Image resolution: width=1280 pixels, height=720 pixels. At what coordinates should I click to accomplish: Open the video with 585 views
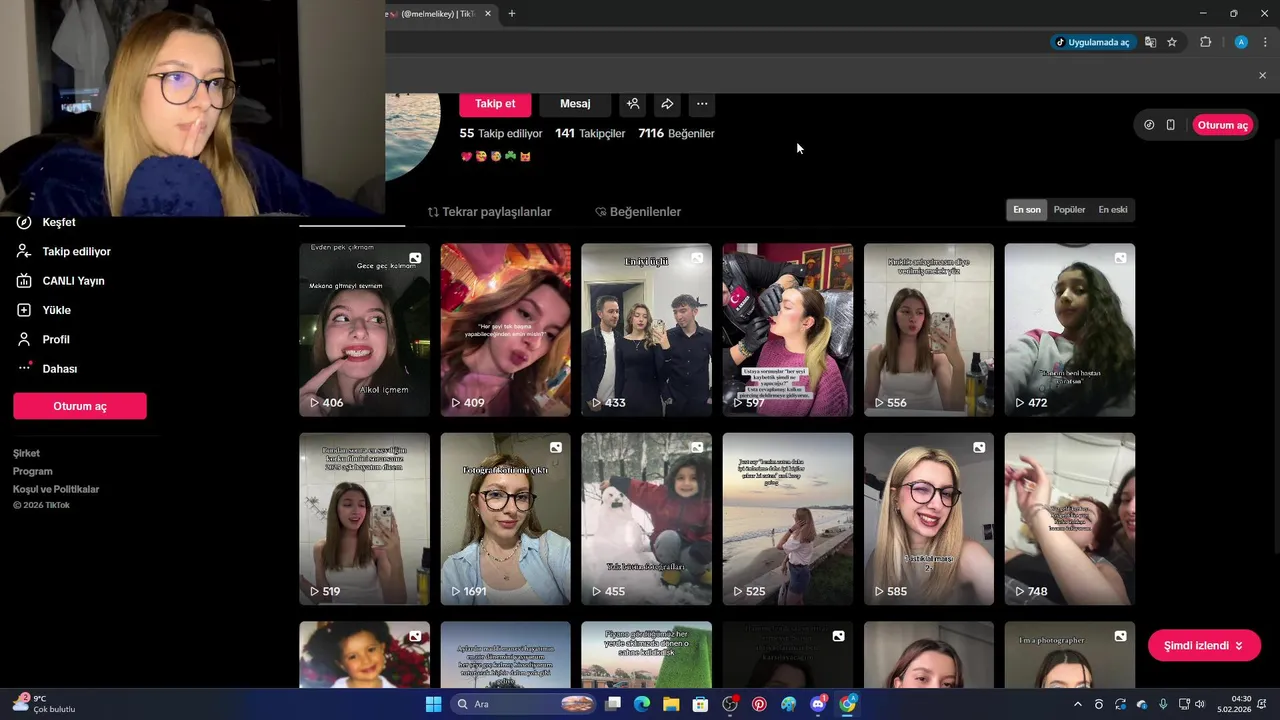point(929,519)
